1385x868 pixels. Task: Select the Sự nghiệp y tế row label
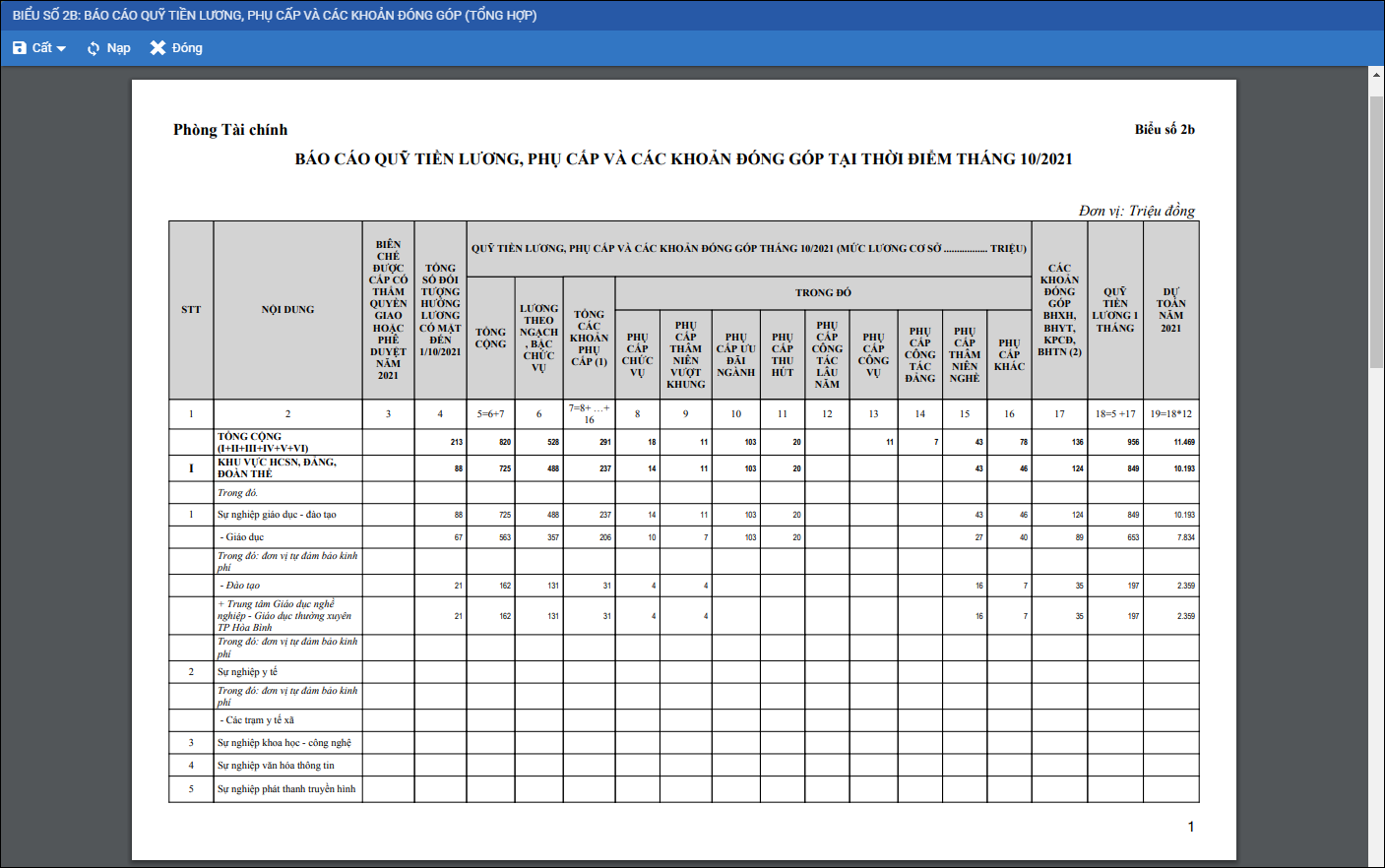(x=248, y=672)
